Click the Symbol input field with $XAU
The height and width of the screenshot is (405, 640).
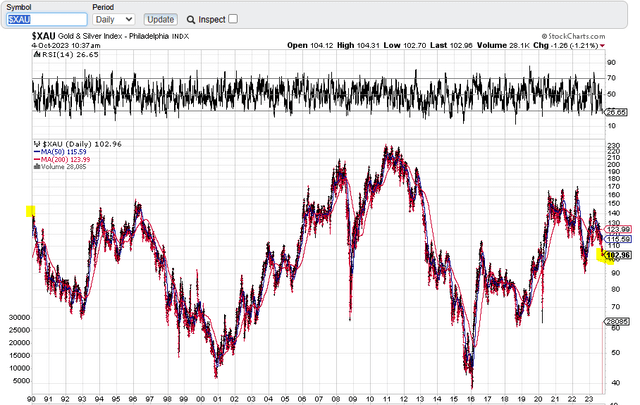(x=46, y=19)
